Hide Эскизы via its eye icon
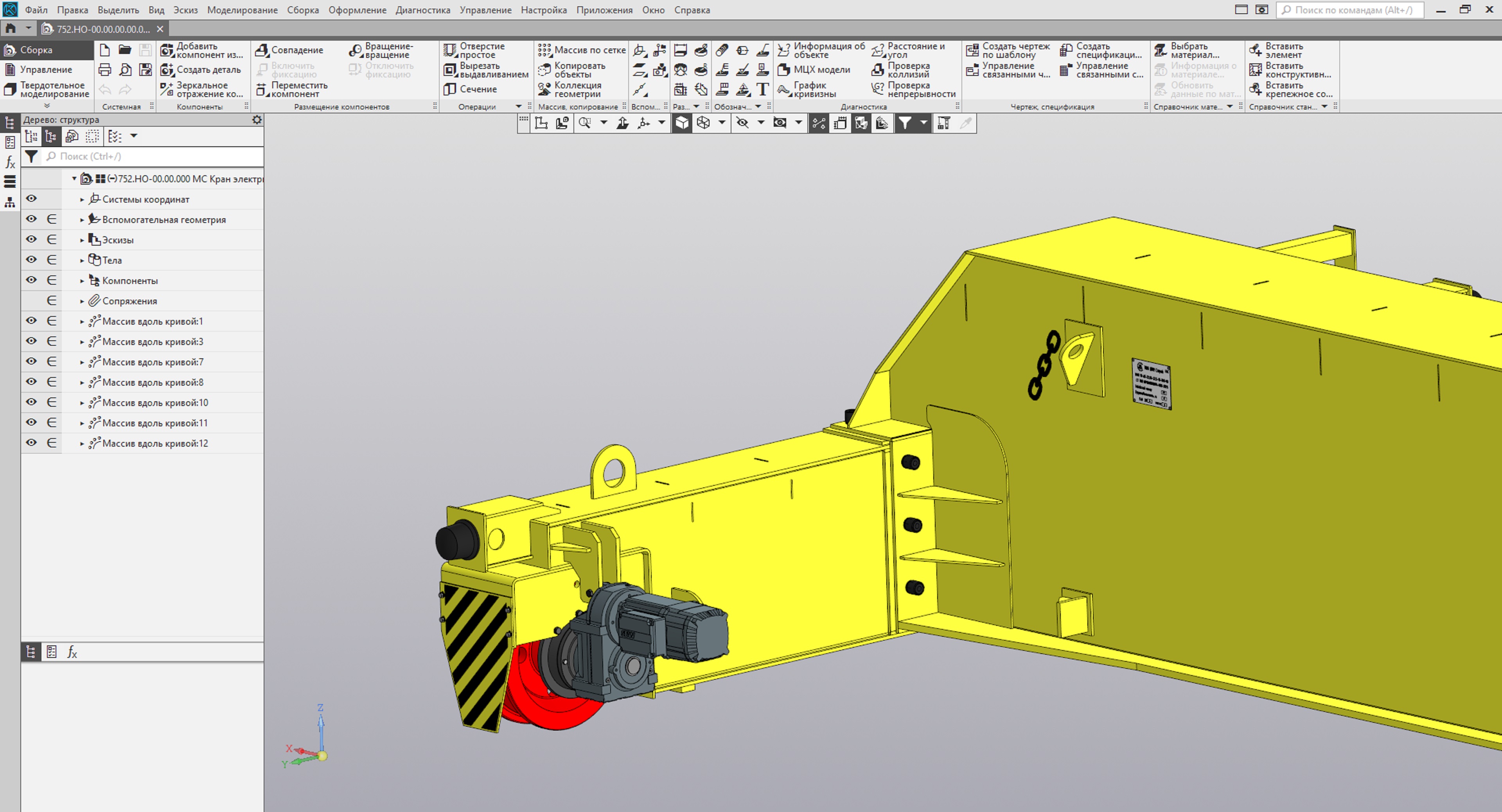The height and width of the screenshot is (812, 1502). 31,240
